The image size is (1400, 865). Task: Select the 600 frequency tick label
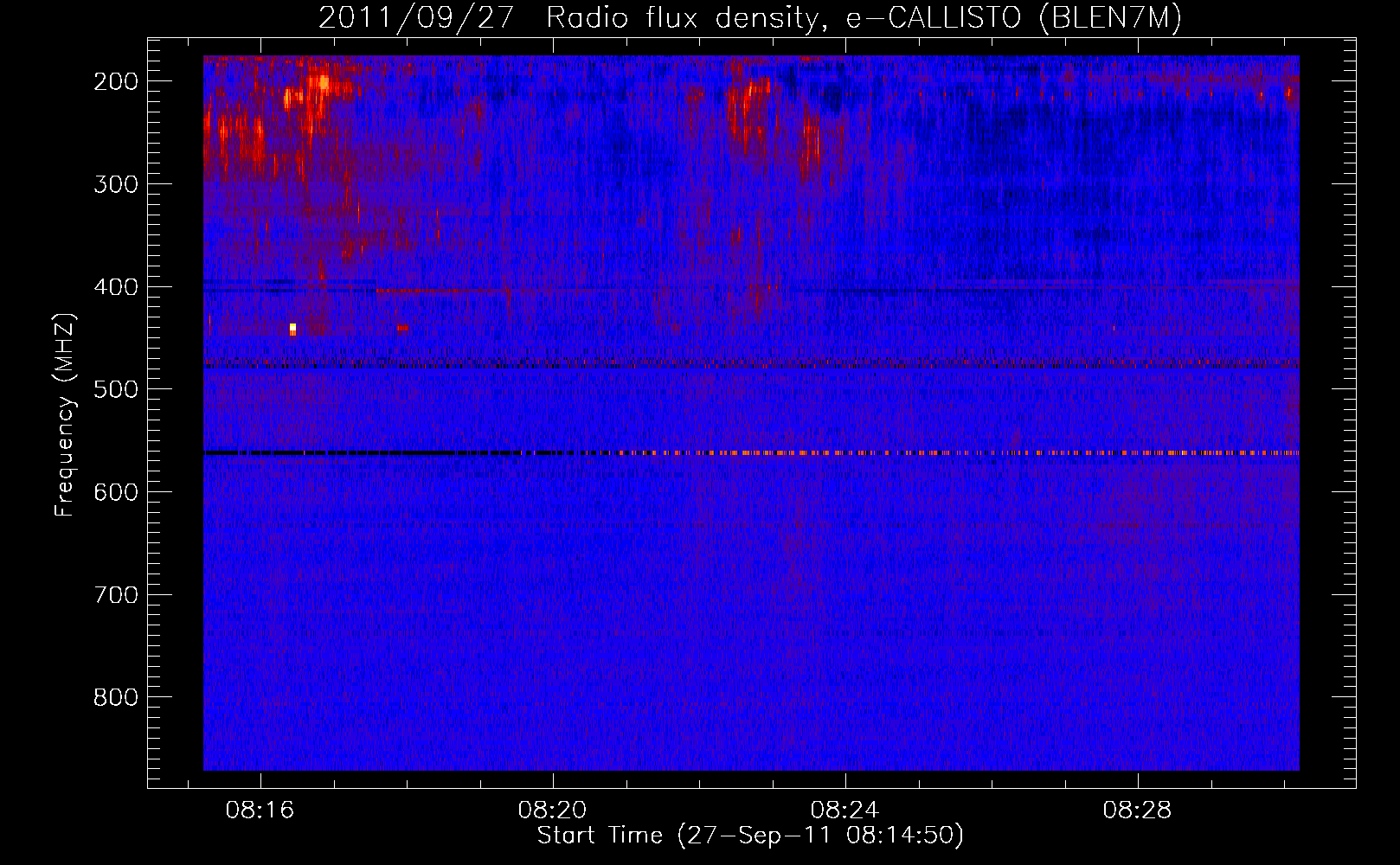tap(116, 492)
